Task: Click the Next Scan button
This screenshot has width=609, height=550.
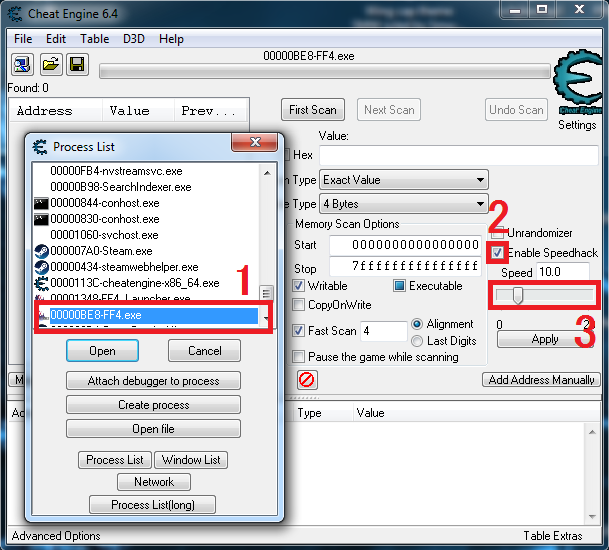Action: [389, 110]
